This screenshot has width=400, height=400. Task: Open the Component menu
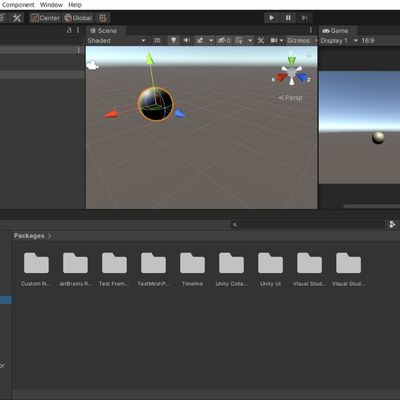[x=17, y=5]
